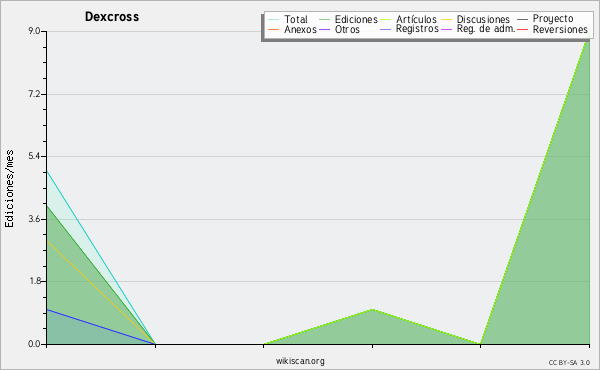Click the Artículos legend label

(416, 19)
